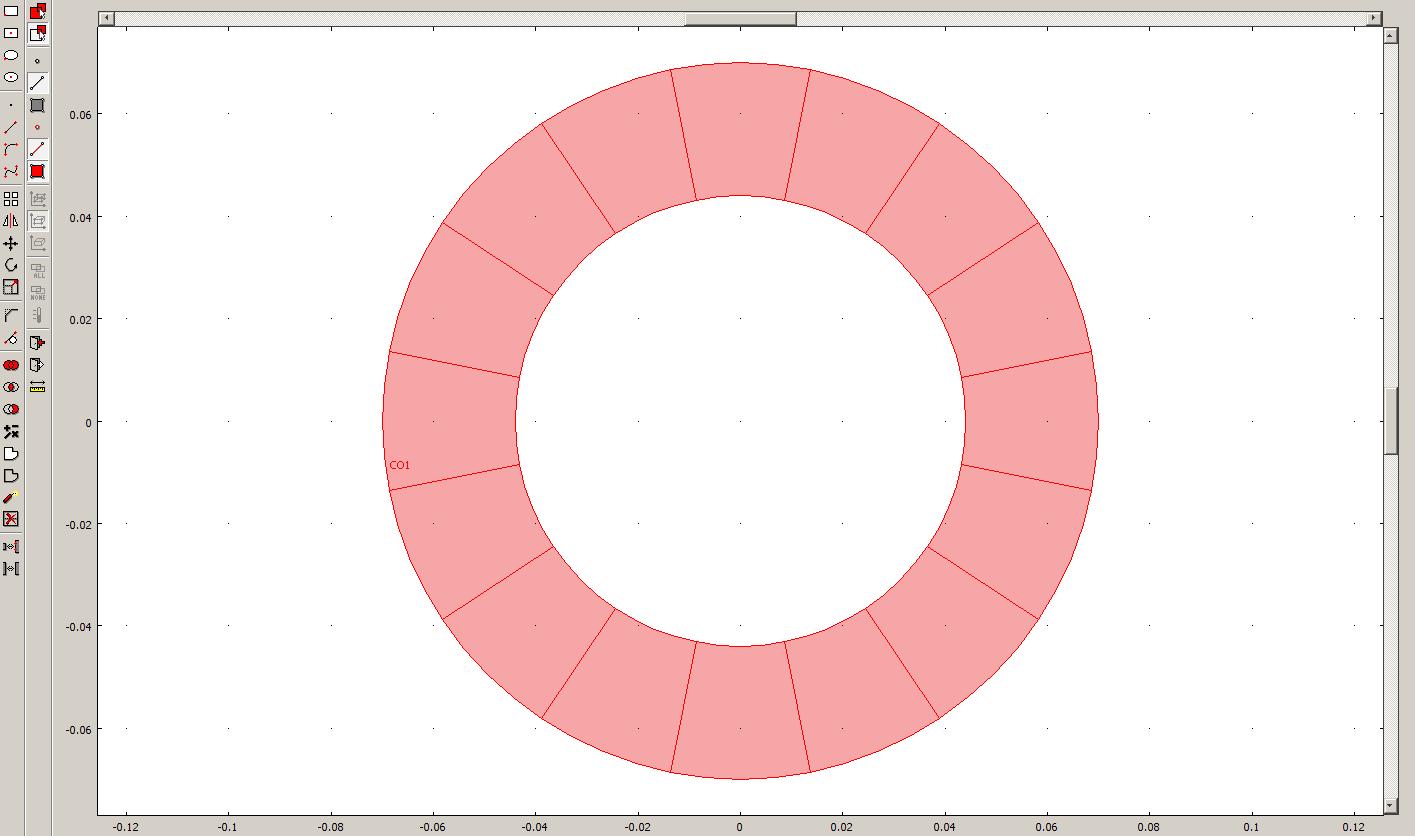This screenshot has width=1415, height=836.
Task: Toggle the filled red square render button
Action: 37,171
